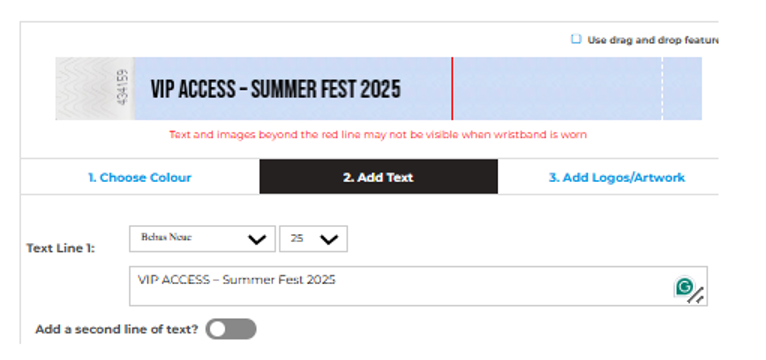
Task: Click the wristband preview text VIP ACCESS
Action: pos(193,89)
